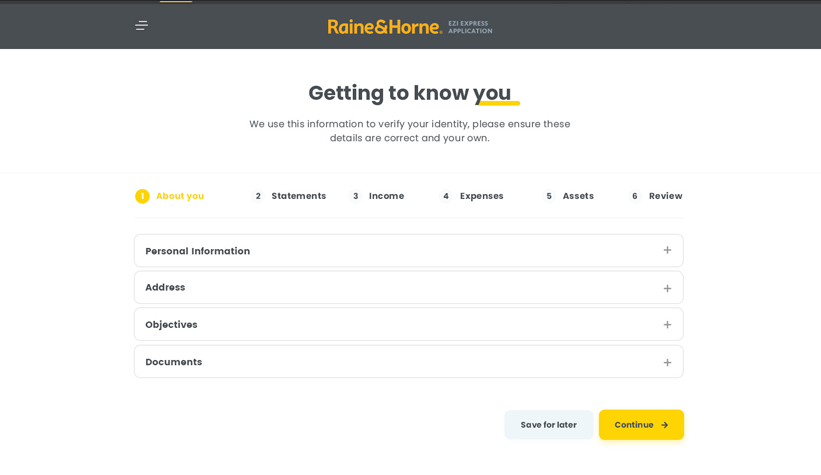Click the Save for later button
Viewport: 821px width, 475px height.
click(x=548, y=425)
